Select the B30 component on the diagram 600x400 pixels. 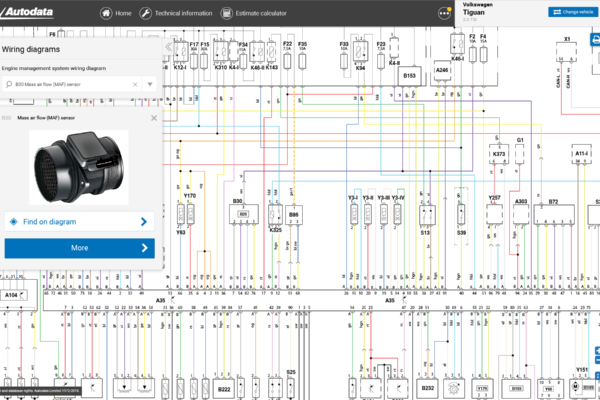coord(243,214)
